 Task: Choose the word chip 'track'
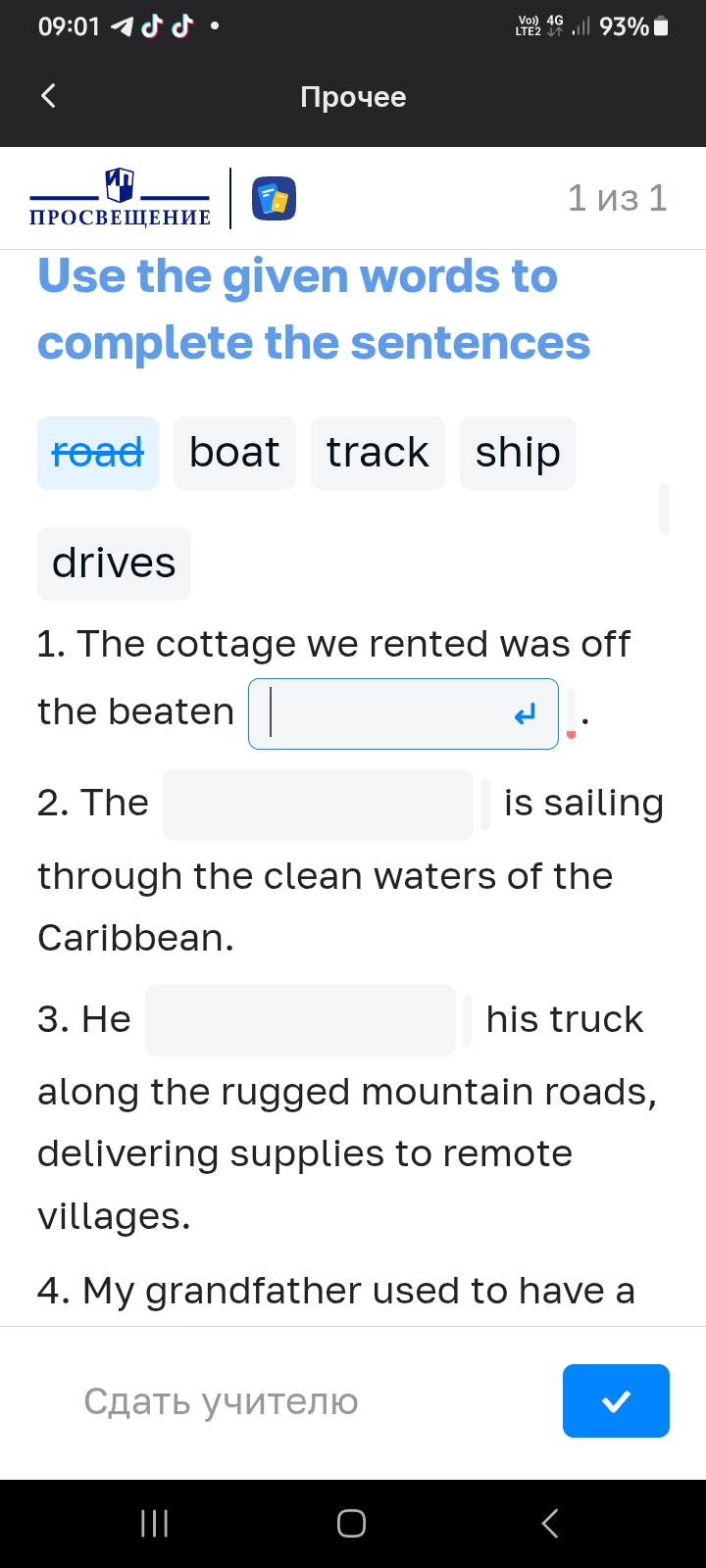pyautogui.click(x=378, y=453)
